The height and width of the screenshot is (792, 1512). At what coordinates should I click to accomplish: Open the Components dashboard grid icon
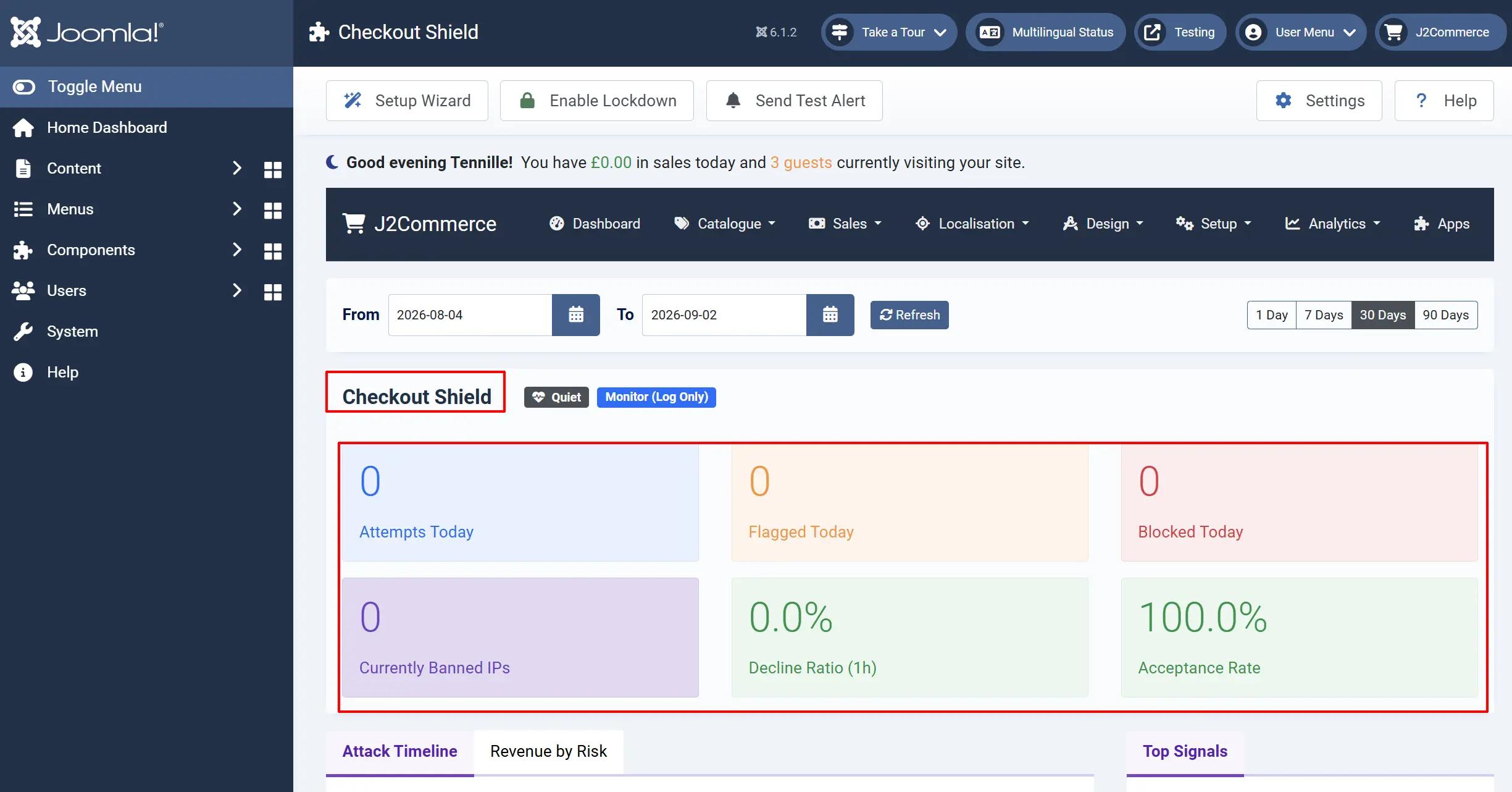tap(273, 251)
